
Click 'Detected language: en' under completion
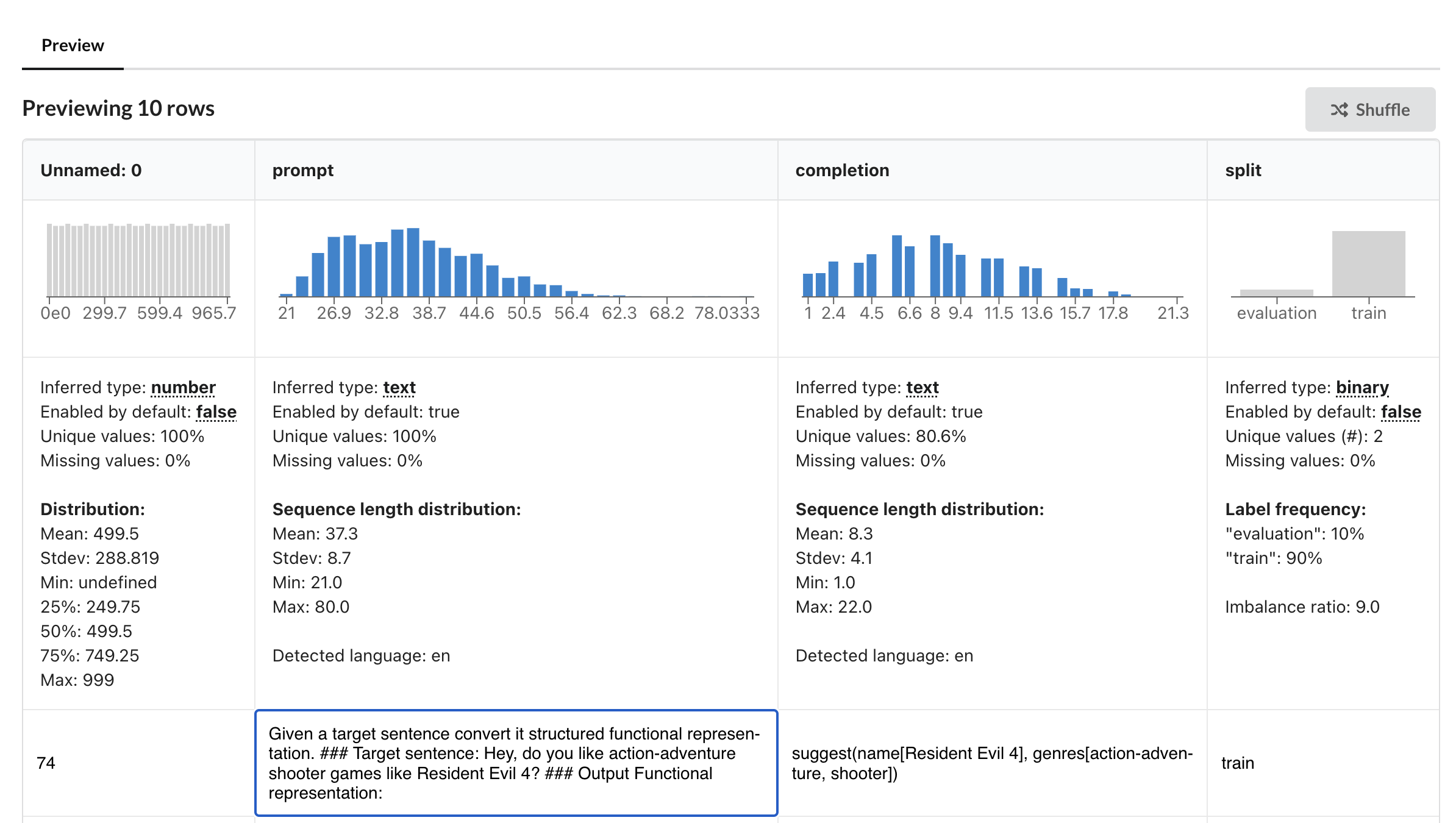tap(884, 656)
